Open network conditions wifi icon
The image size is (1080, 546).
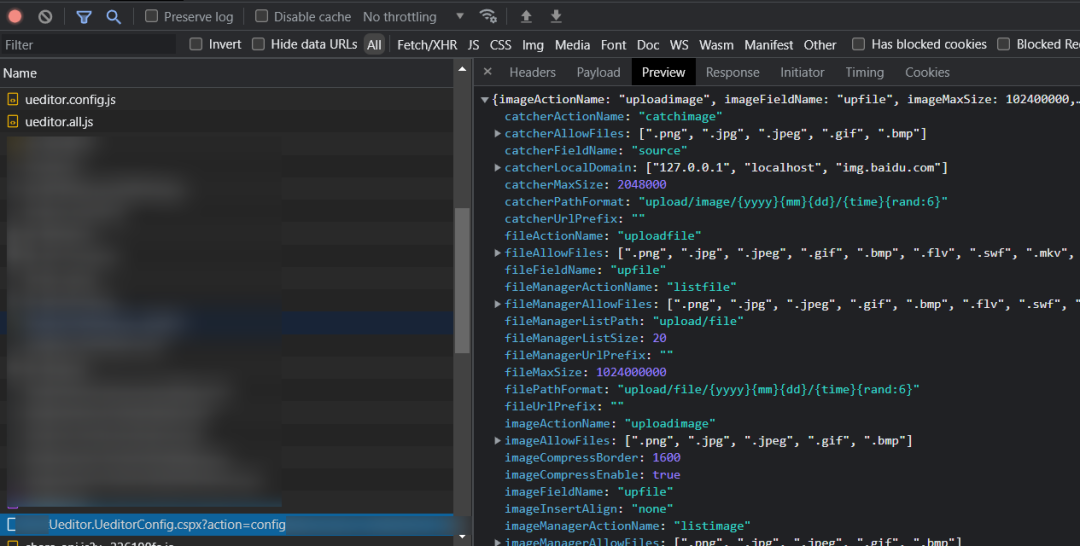[488, 17]
